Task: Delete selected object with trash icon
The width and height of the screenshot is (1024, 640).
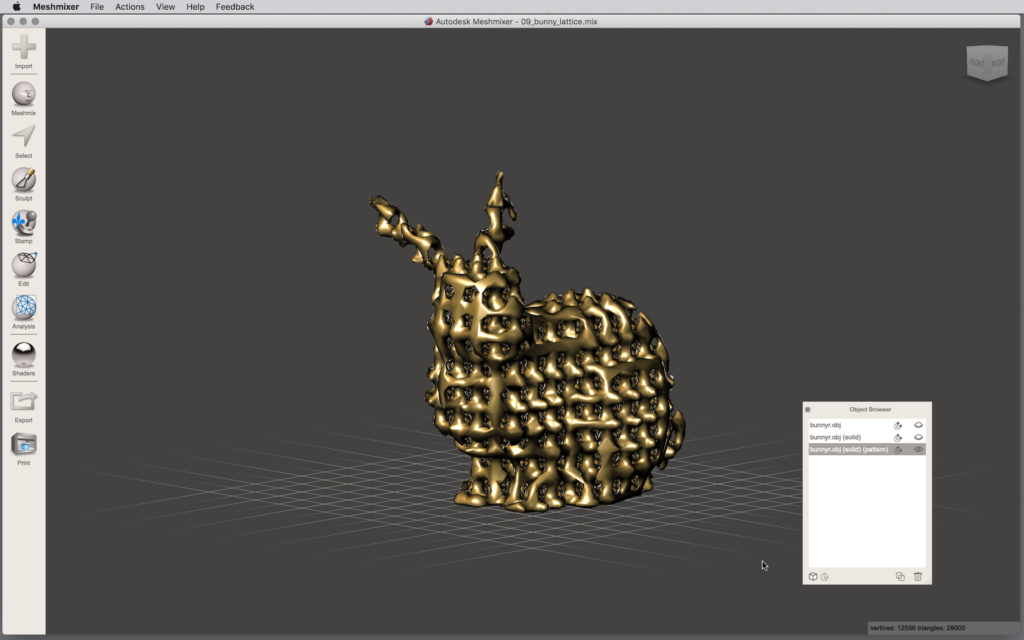Action: pyautogui.click(x=918, y=576)
